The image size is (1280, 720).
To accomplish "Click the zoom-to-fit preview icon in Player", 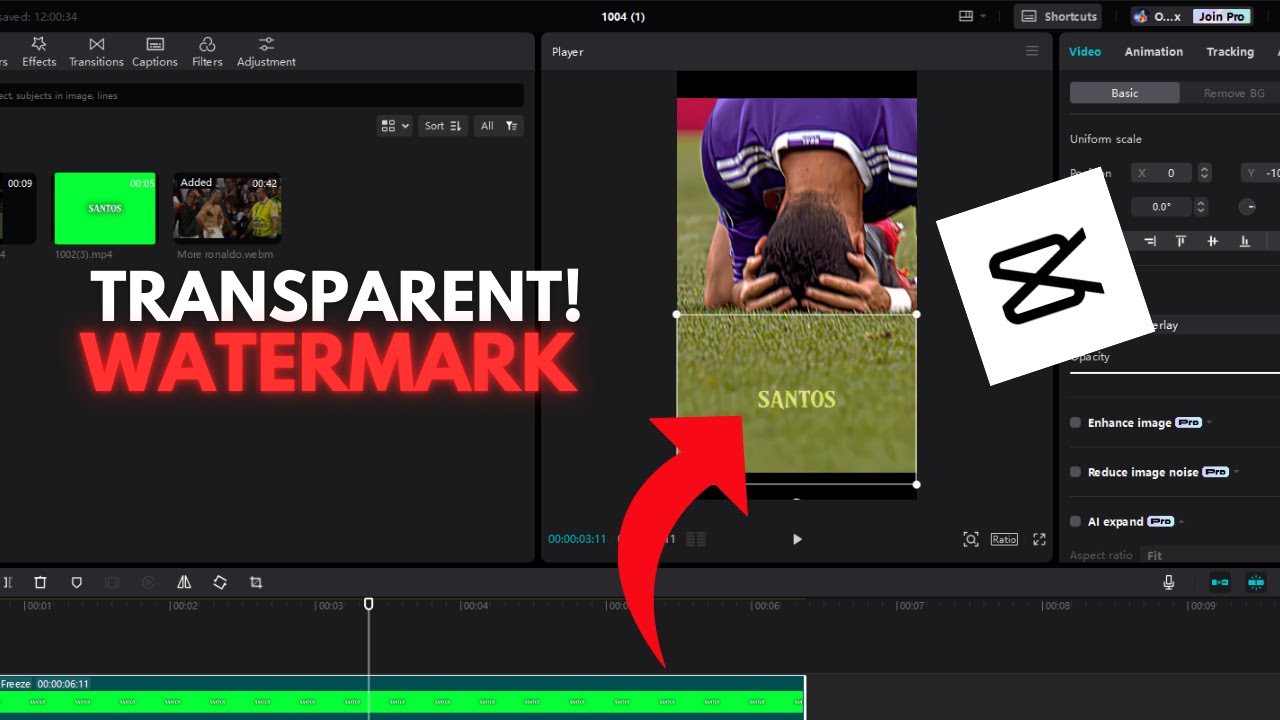I will click(970, 539).
